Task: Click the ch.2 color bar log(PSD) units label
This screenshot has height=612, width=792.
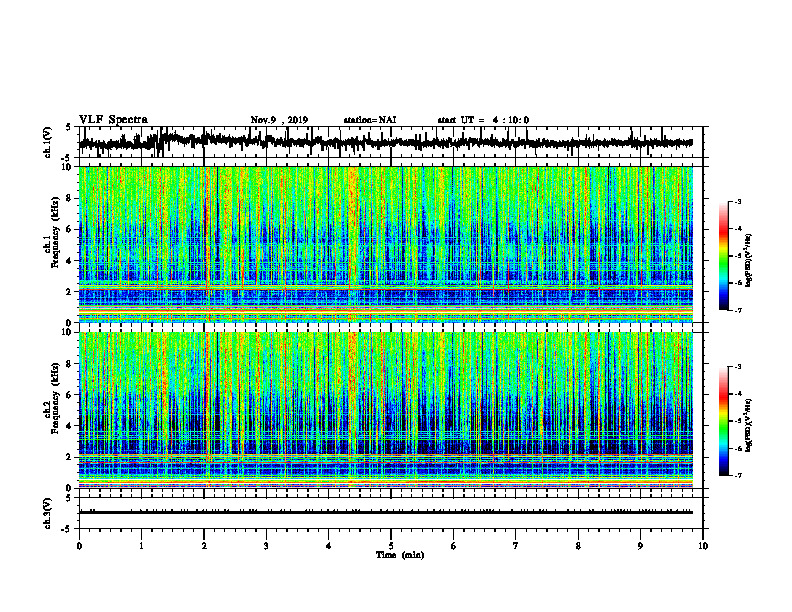Action: [750, 425]
